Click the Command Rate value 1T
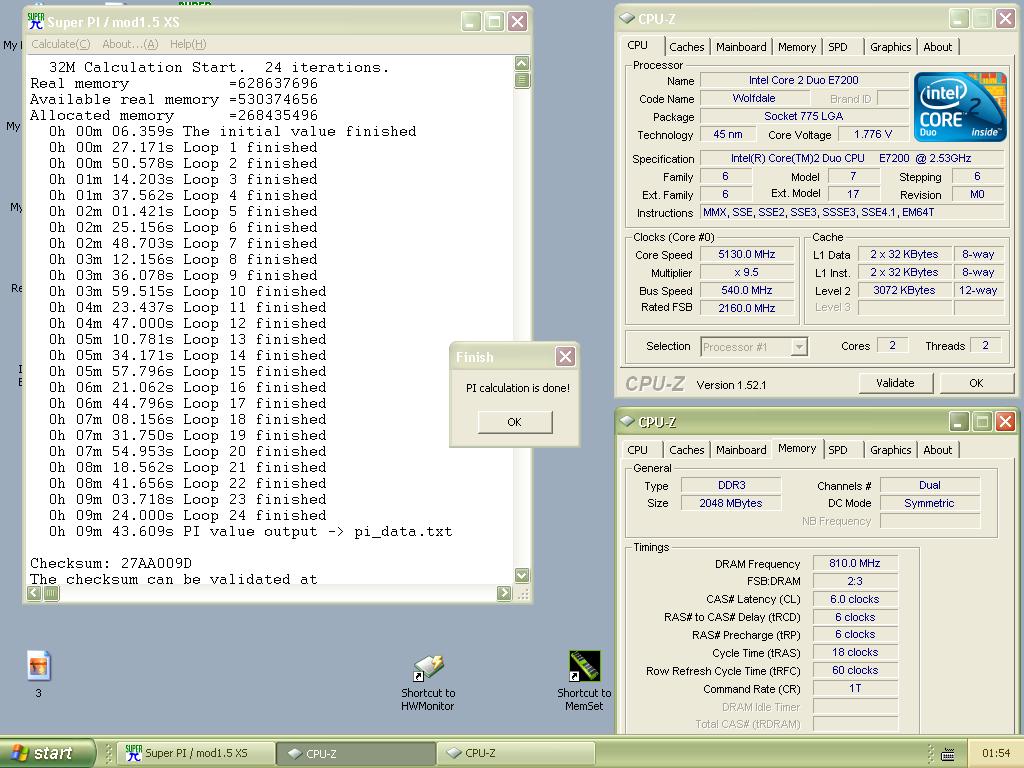Screen dimensions: 1024x768 pyautogui.click(x=855, y=688)
